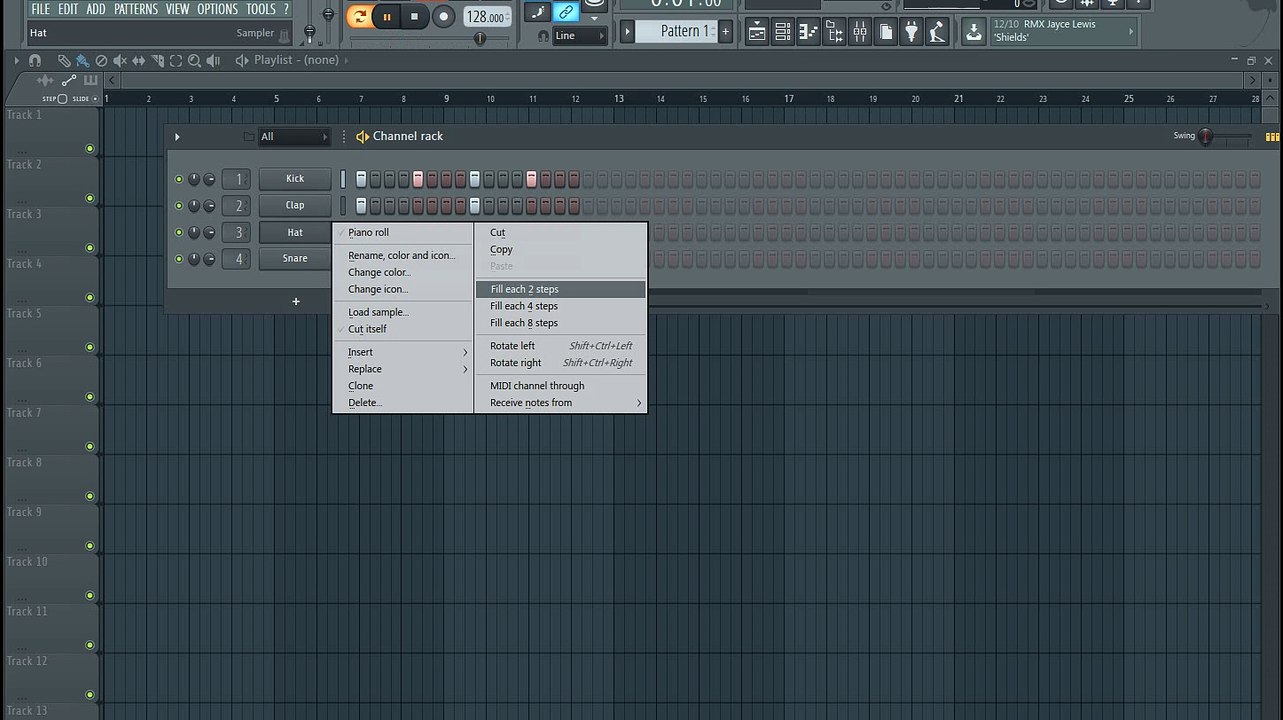Select the playlist slice tool
Image resolution: width=1283 pixels, height=720 pixels.
tap(158, 60)
